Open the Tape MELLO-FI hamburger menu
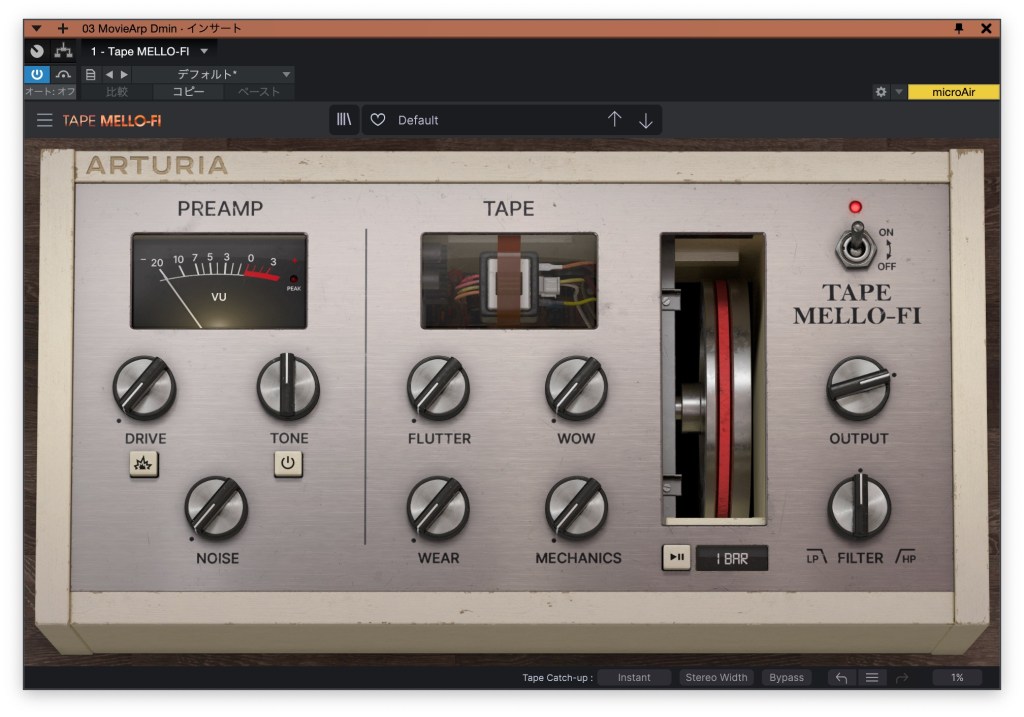1024x717 pixels. [x=44, y=120]
